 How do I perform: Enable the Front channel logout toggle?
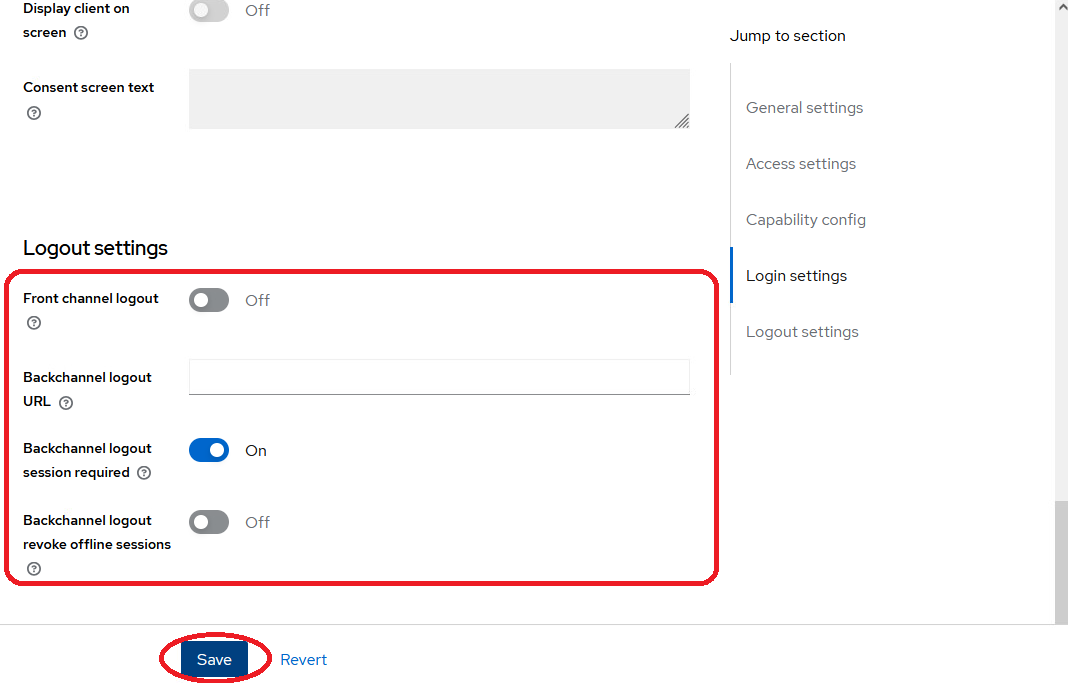(208, 300)
